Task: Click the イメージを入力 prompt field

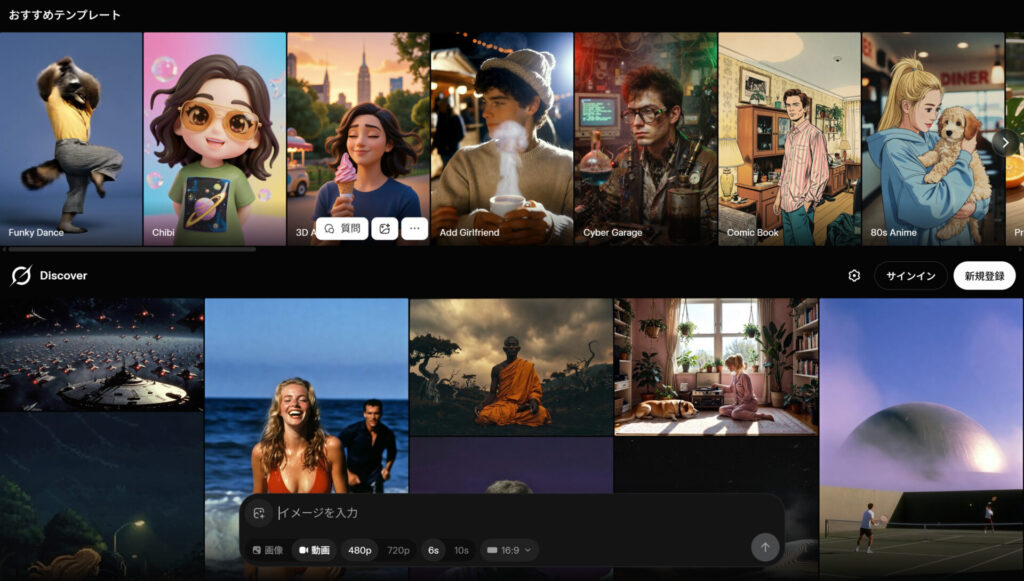Action: pos(500,513)
